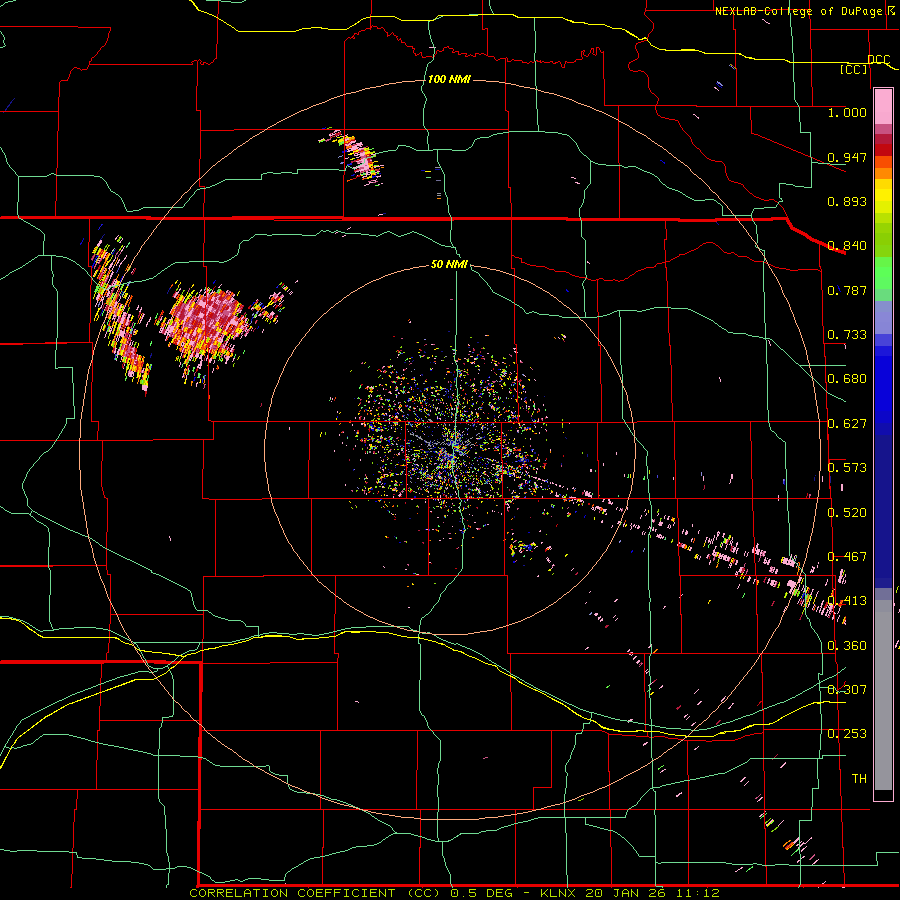Click the radar site at the rings' center
The width and height of the screenshot is (900, 900).
[x=453, y=449]
